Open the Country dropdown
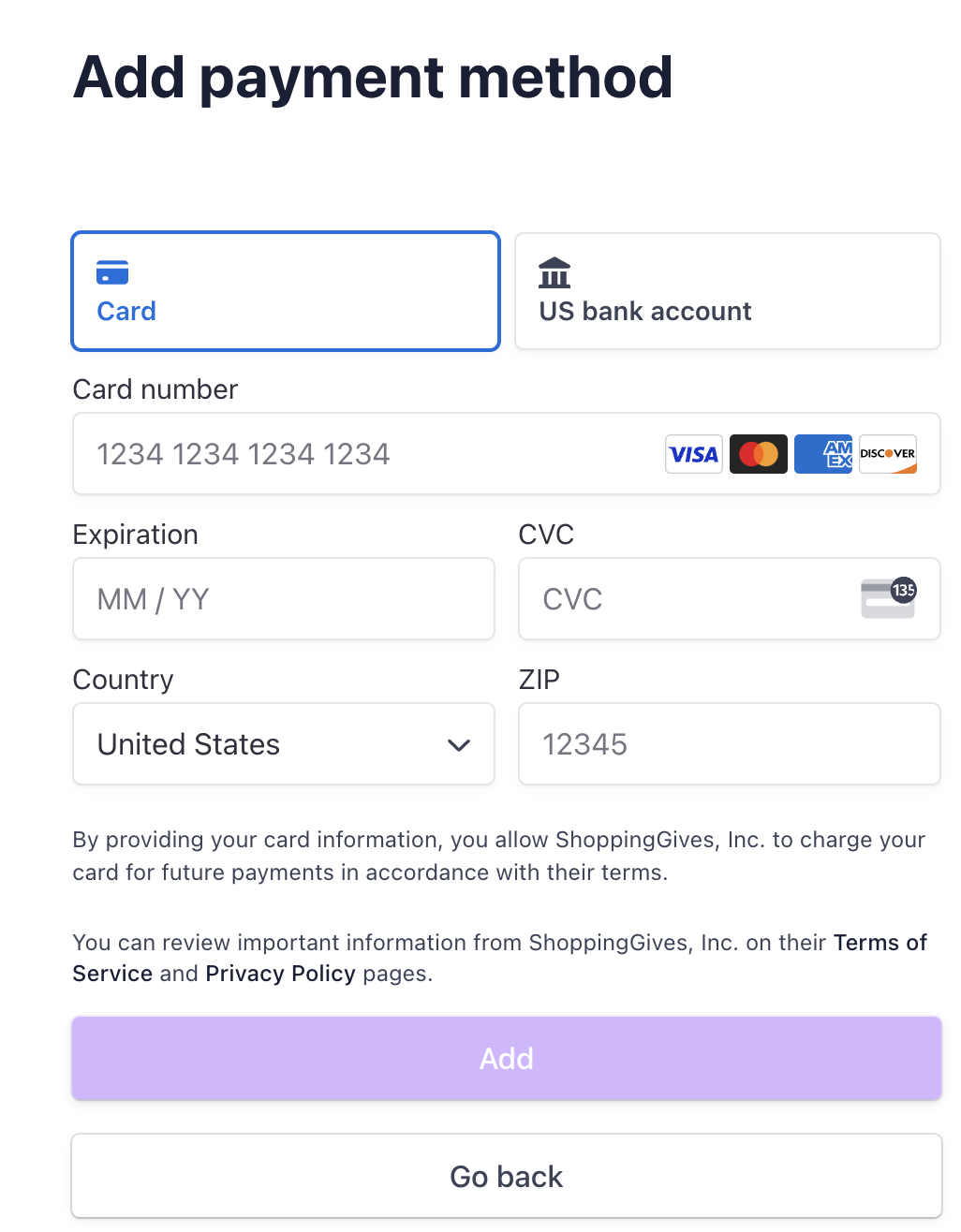The height and width of the screenshot is (1232, 961). pyautogui.click(x=284, y=744)
